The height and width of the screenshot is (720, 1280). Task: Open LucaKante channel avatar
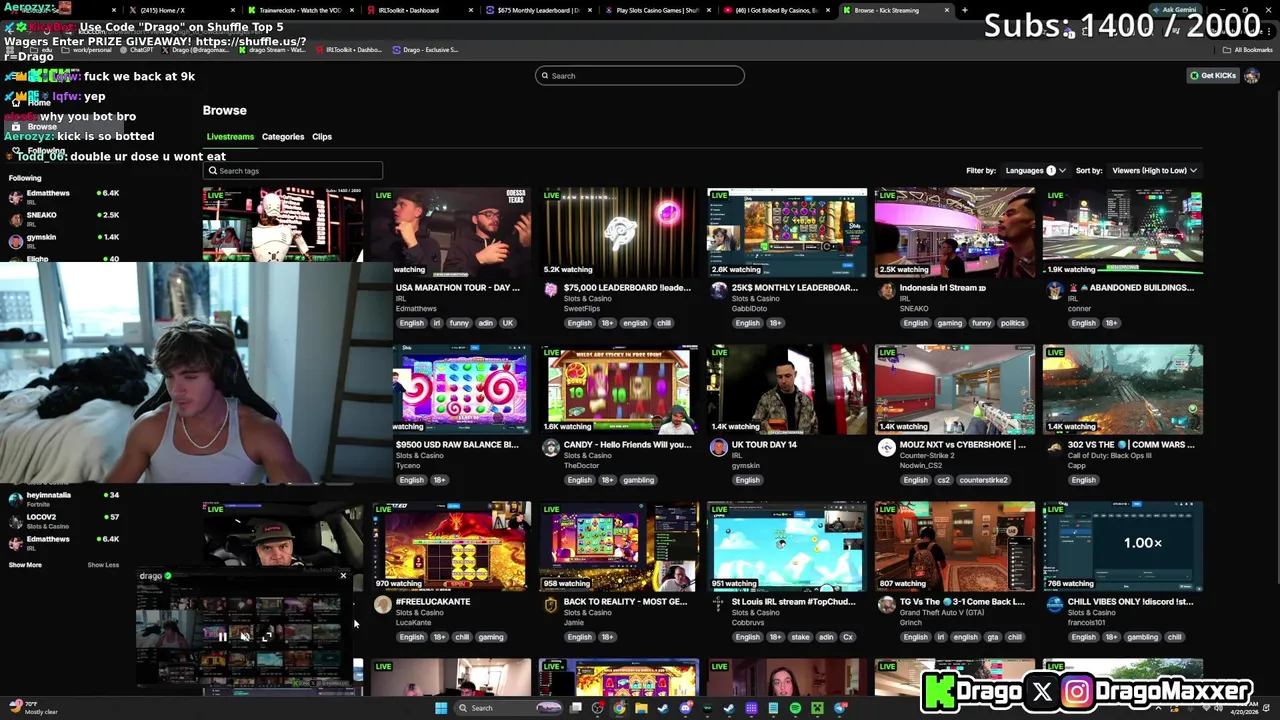383,604
